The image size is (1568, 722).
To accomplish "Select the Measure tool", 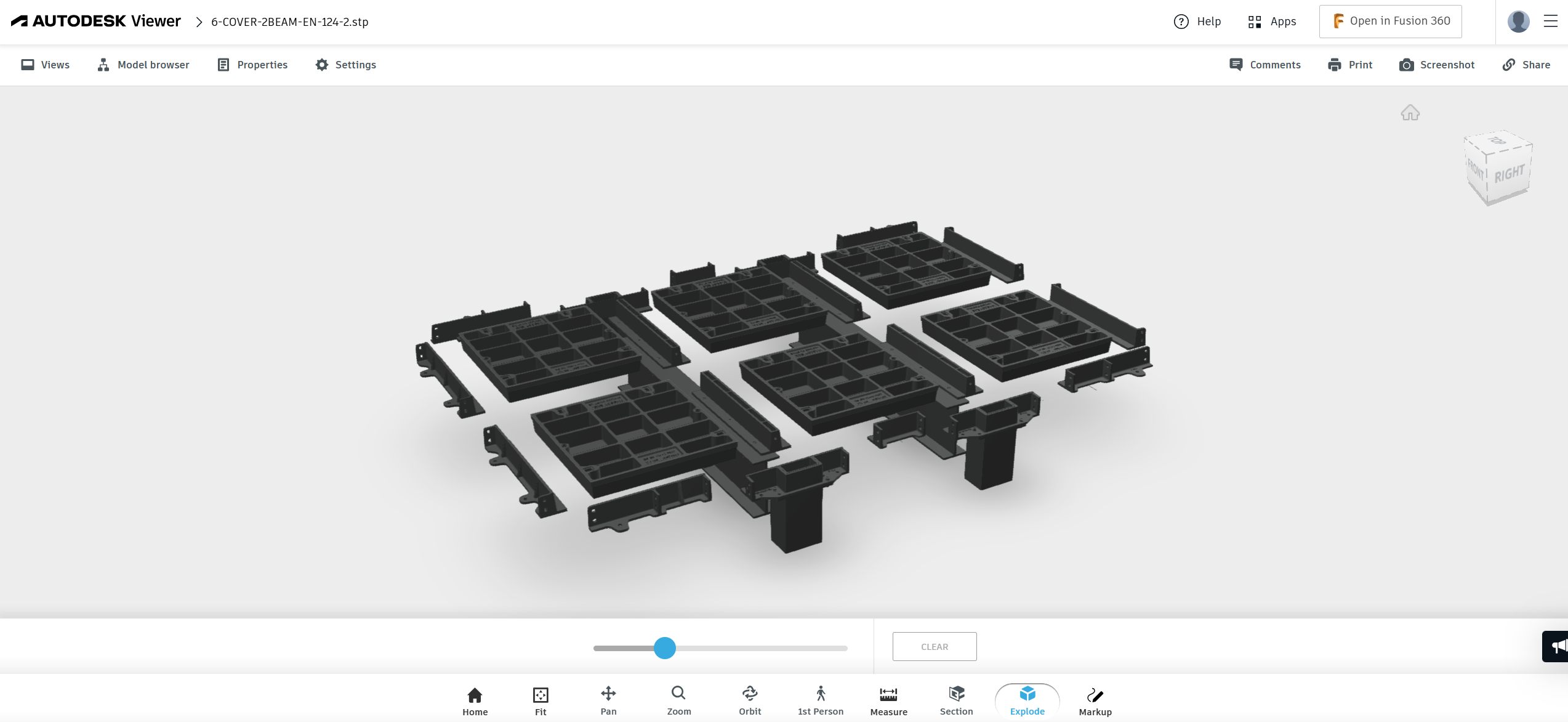I will (x=888, y=700).
